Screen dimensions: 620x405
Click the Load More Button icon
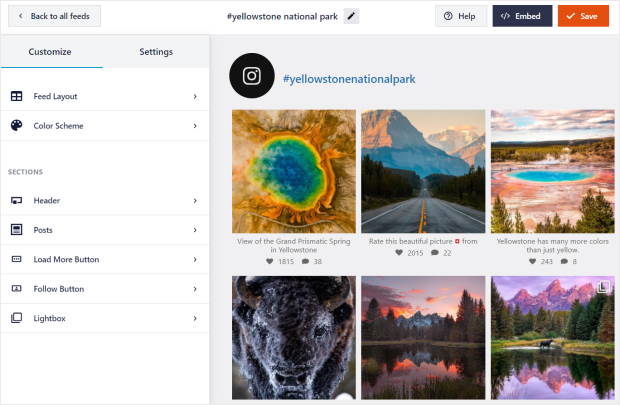pyautogui.click(x=17, y=259)
